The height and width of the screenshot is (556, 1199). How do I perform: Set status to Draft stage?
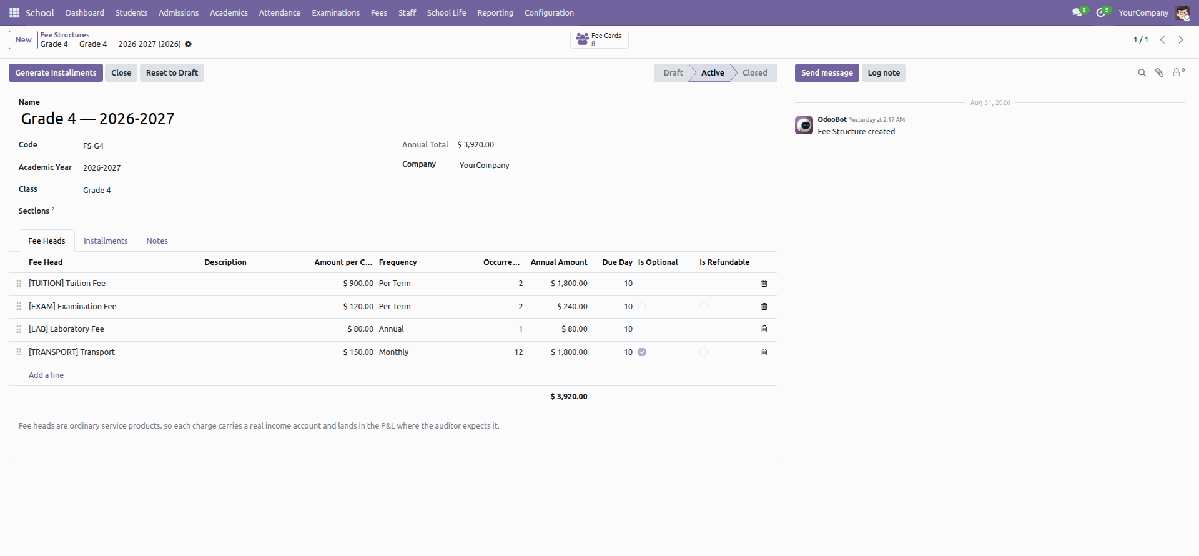click(673, 73)
